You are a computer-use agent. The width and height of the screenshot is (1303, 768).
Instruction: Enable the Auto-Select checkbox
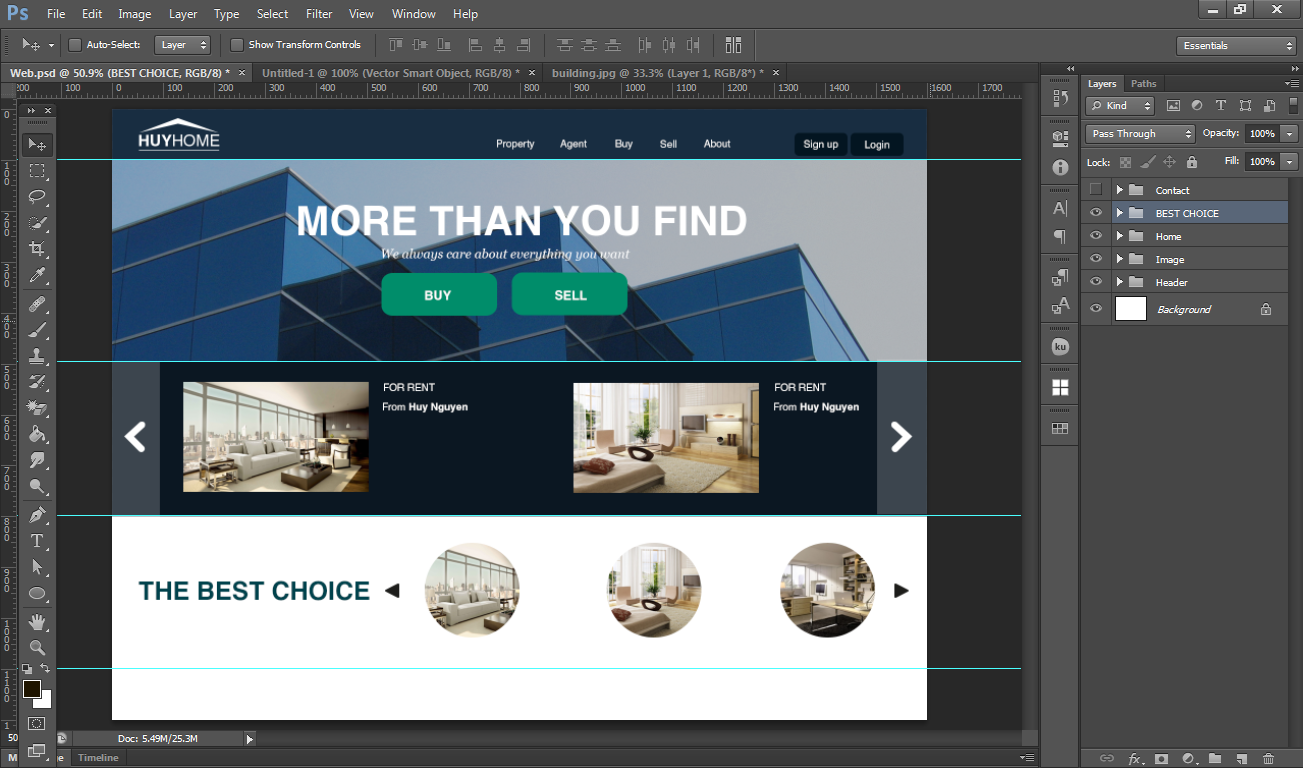click(x=74, y=45)
